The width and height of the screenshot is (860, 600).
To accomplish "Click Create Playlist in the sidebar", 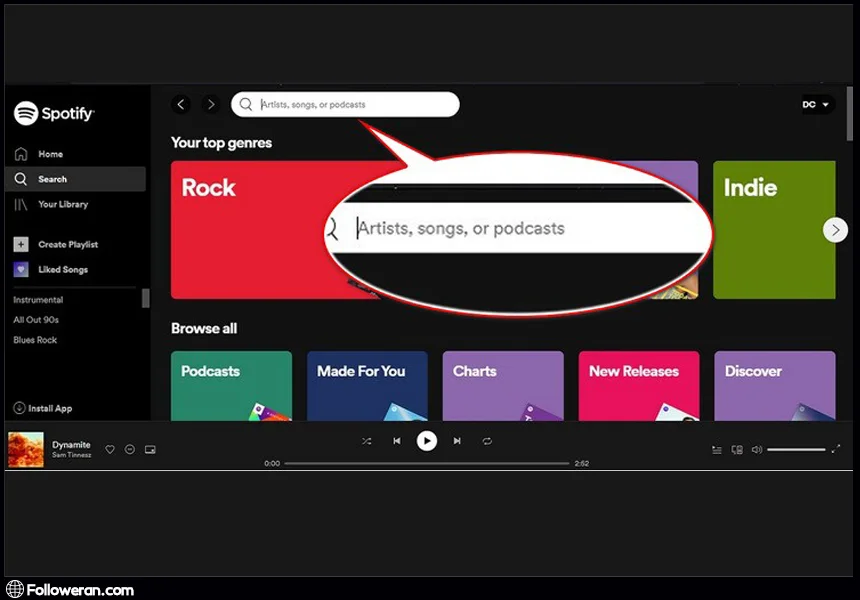I will click(67, 244).
